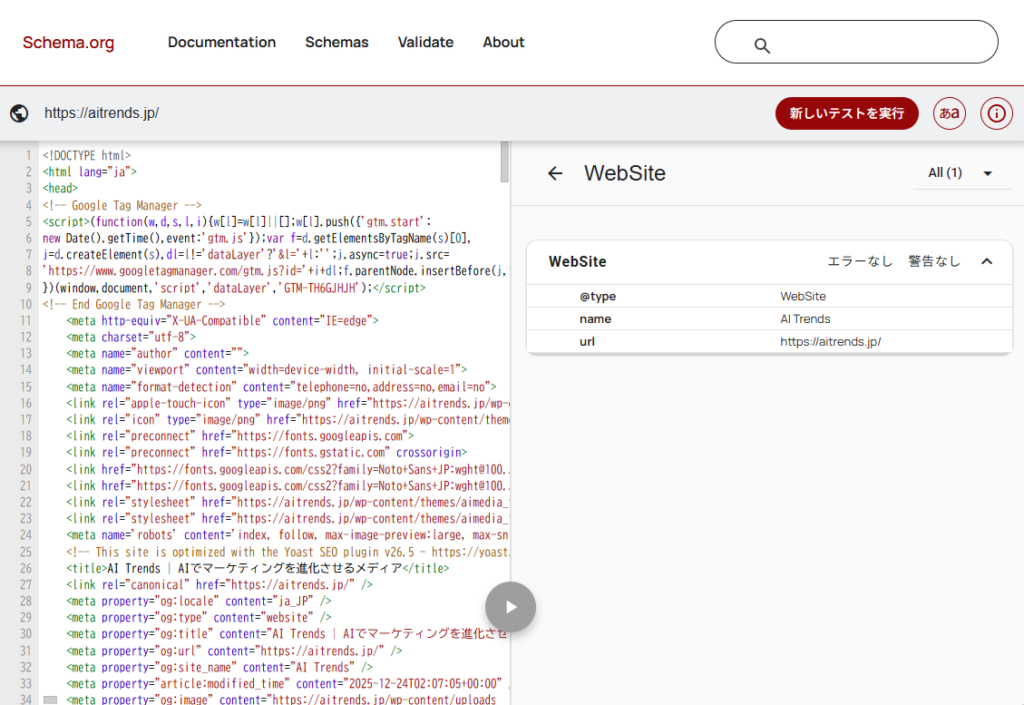Click the name row with AI Trends
This screenshot has width=1024, height=705.
pos(768,319)
